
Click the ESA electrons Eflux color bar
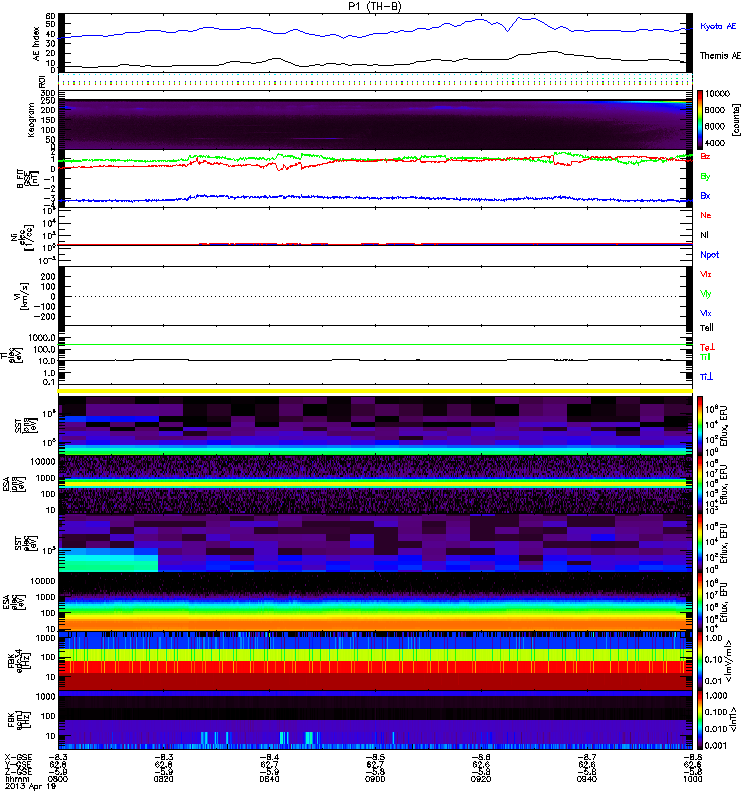click(700, 602)
